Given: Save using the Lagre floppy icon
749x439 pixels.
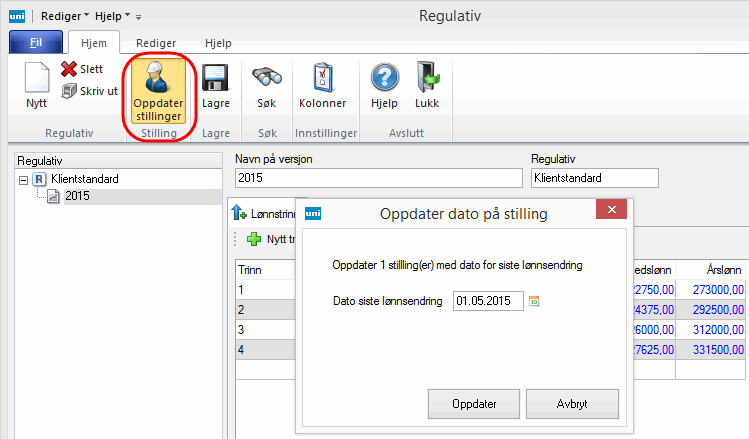Looking at the screenshot, I should coord(216,78).
